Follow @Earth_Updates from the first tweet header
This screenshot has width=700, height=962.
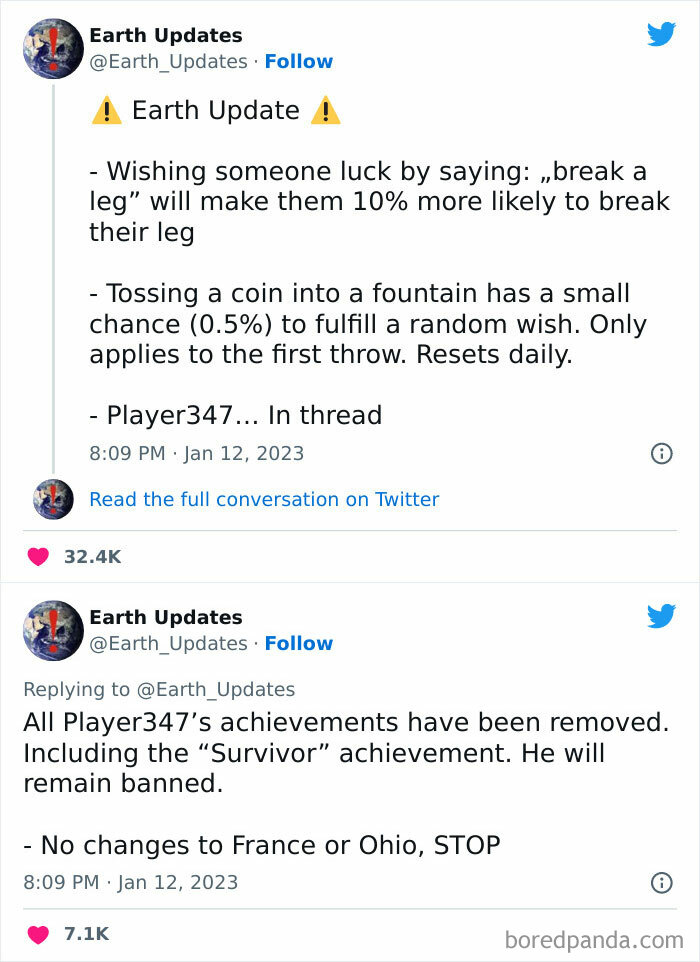click(299, 62)
